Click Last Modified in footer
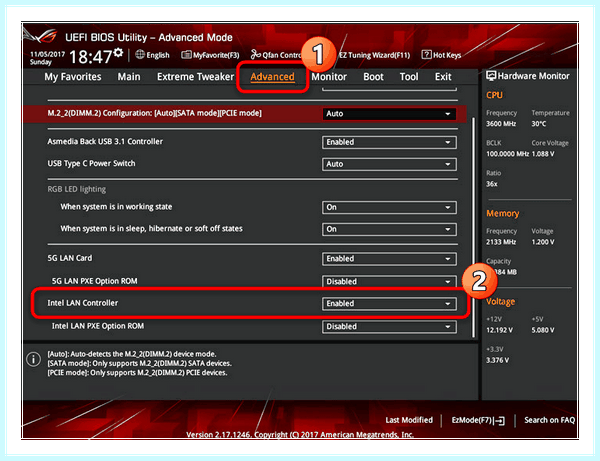This screenshot has width=600, height=461. coord(409,420)
